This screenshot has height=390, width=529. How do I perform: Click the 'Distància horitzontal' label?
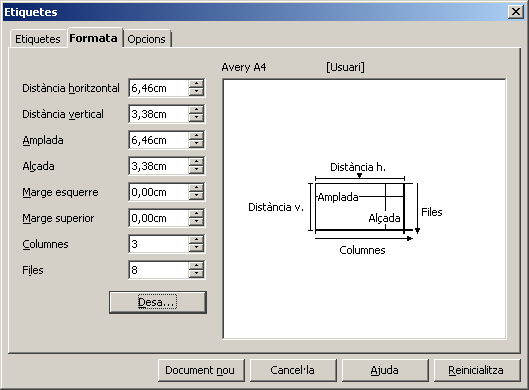click(71, 88)
